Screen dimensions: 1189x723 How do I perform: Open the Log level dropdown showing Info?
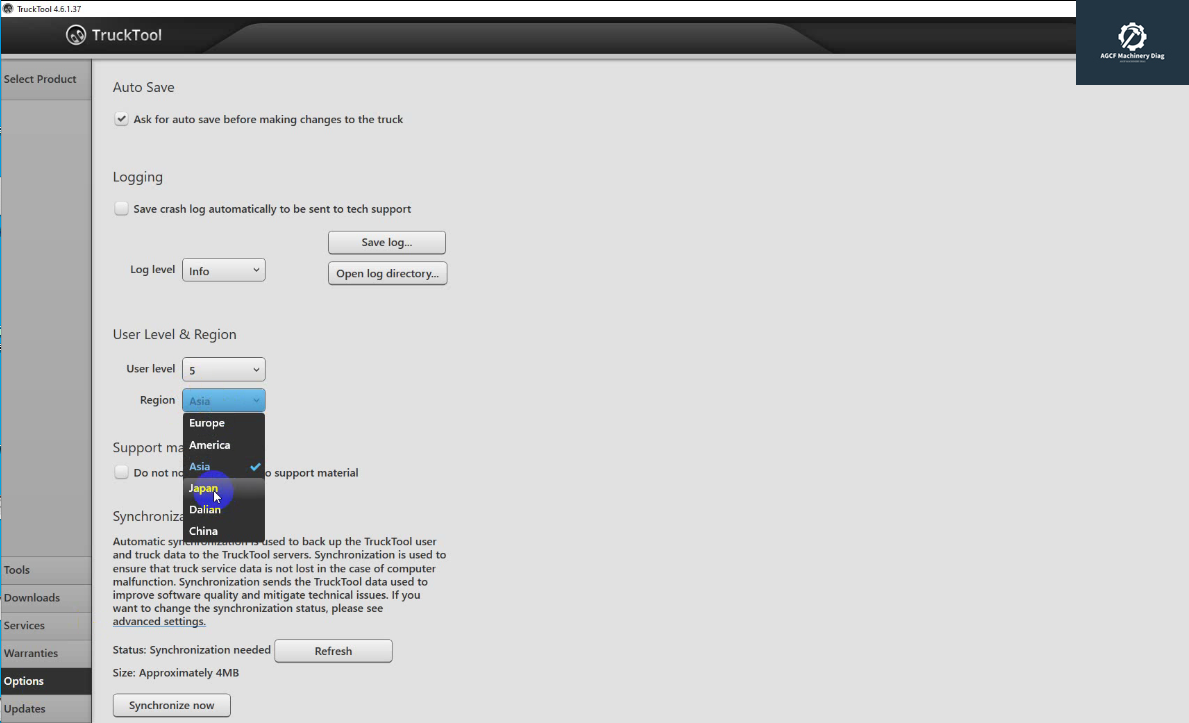pos(223,269)
